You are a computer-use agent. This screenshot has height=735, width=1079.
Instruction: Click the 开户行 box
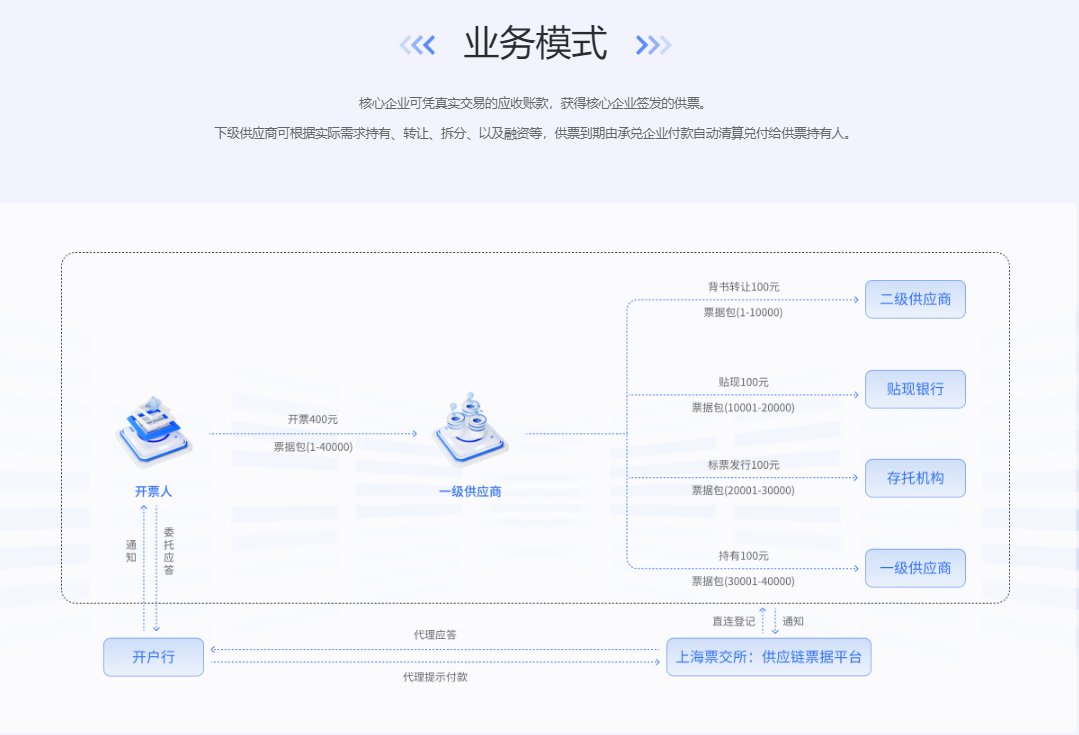tap(153, 657)
